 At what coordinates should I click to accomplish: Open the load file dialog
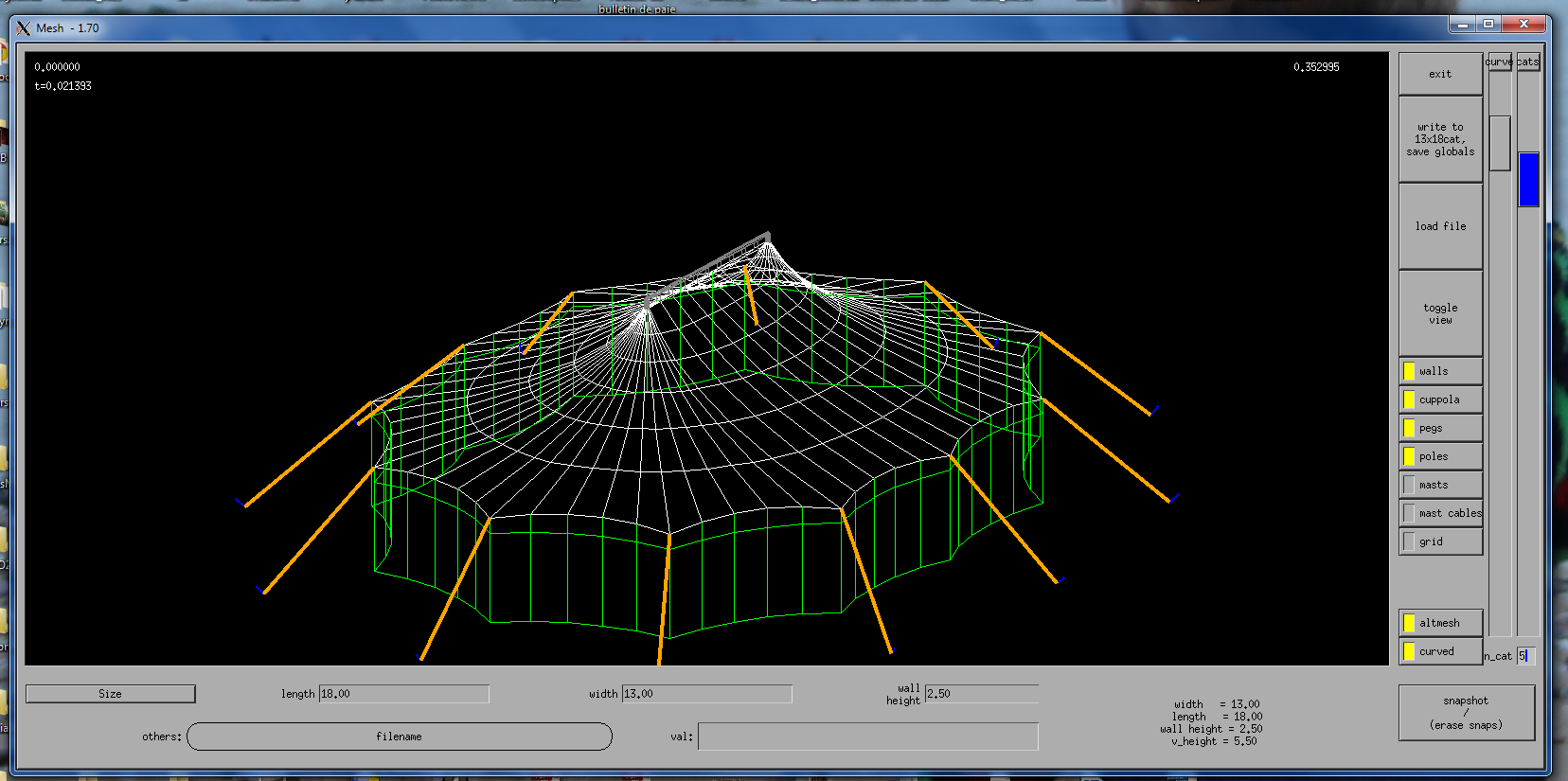click(x=1440, y=226)
